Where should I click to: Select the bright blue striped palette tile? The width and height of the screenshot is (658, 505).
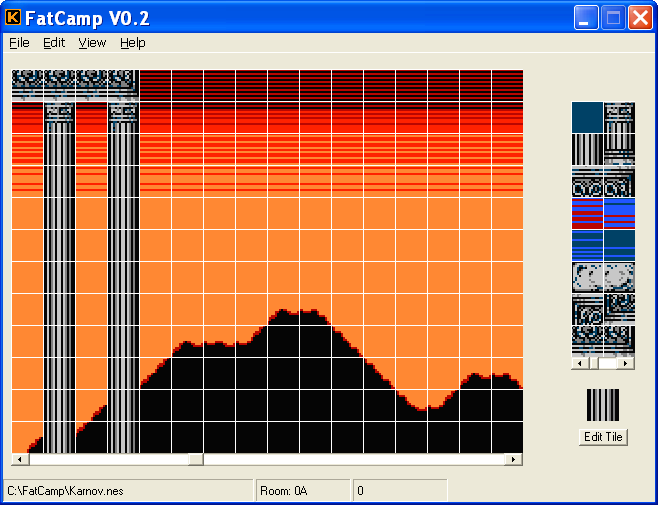[619, 213]
